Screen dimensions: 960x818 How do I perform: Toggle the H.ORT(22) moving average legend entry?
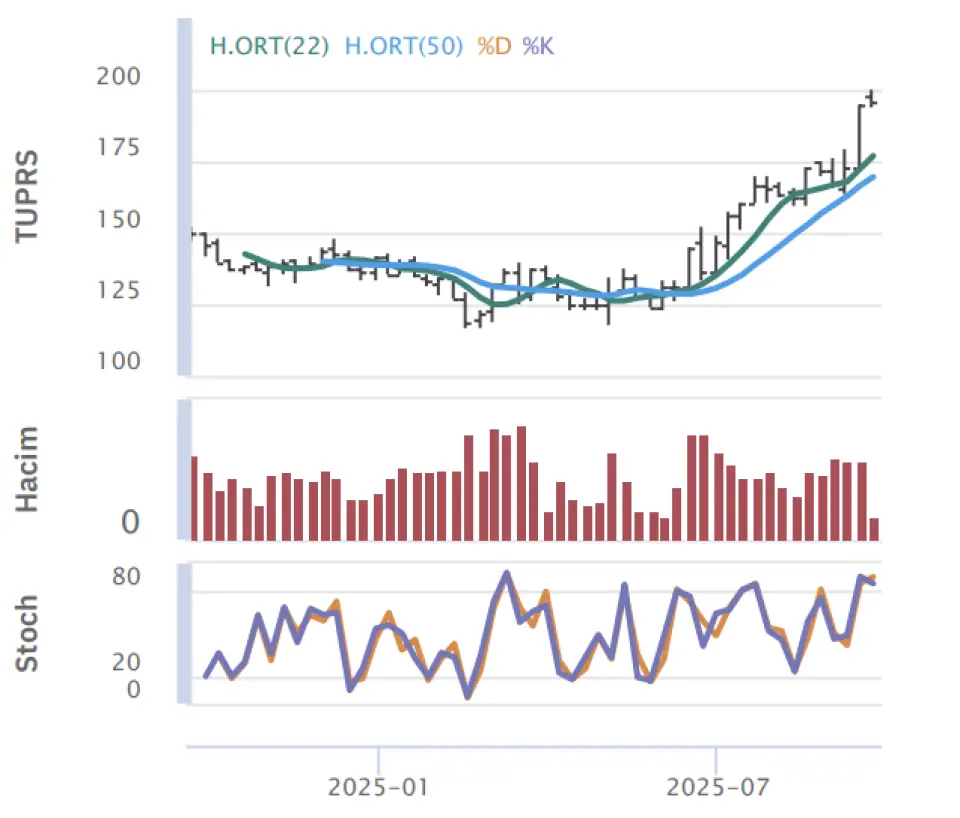coord(269,47)
